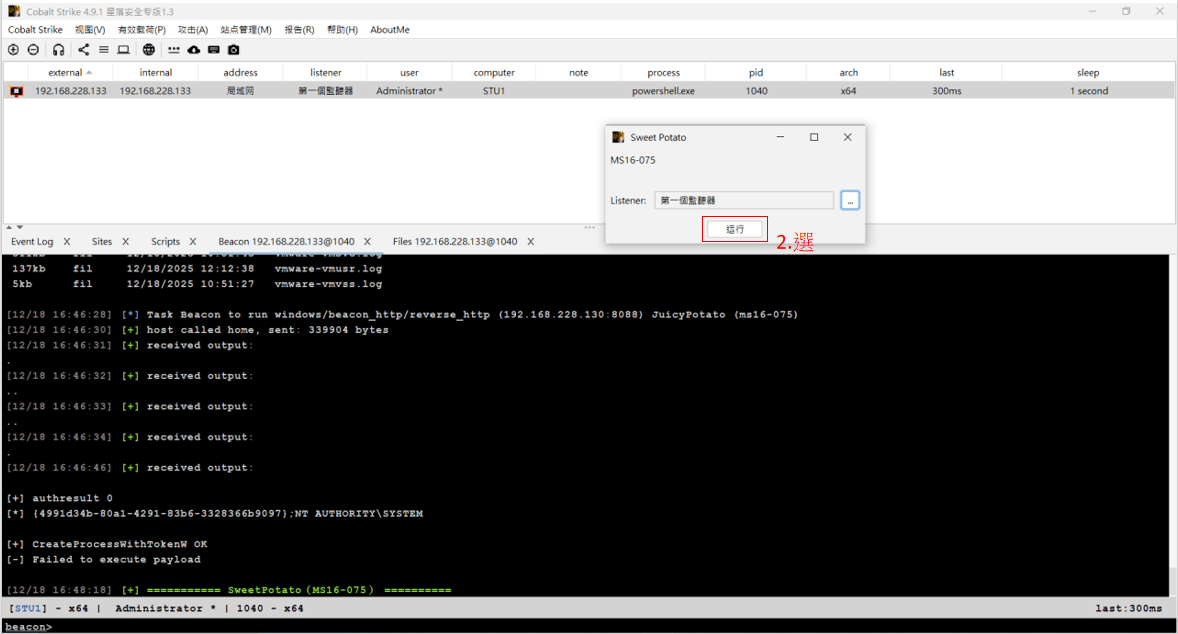The image size is (1178, 634).
Task: Open the 攻击(A) menu
Action: tap(193, 30)
